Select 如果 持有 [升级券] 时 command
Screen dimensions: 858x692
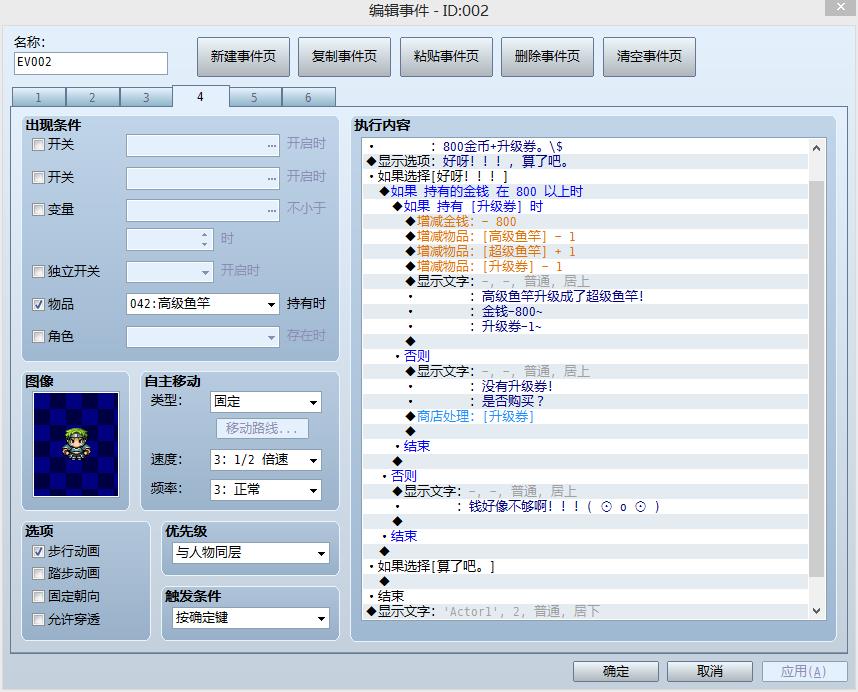[x=585, y=206]
